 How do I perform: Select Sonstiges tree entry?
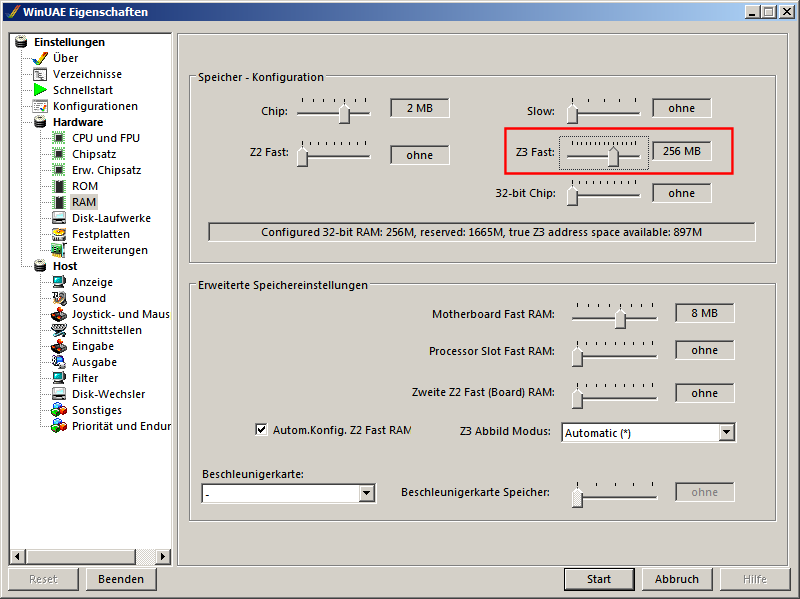tap(96, 410)
